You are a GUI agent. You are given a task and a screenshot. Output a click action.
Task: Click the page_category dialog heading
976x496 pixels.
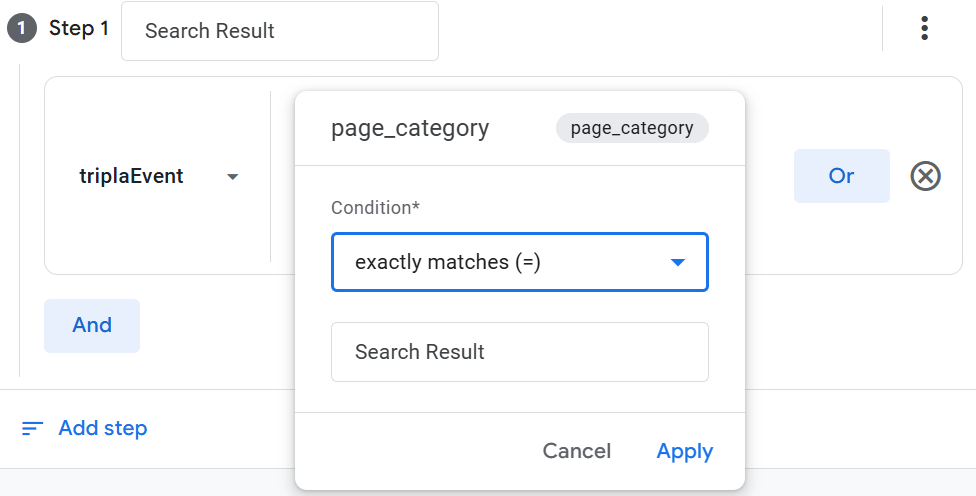(410, 128)
